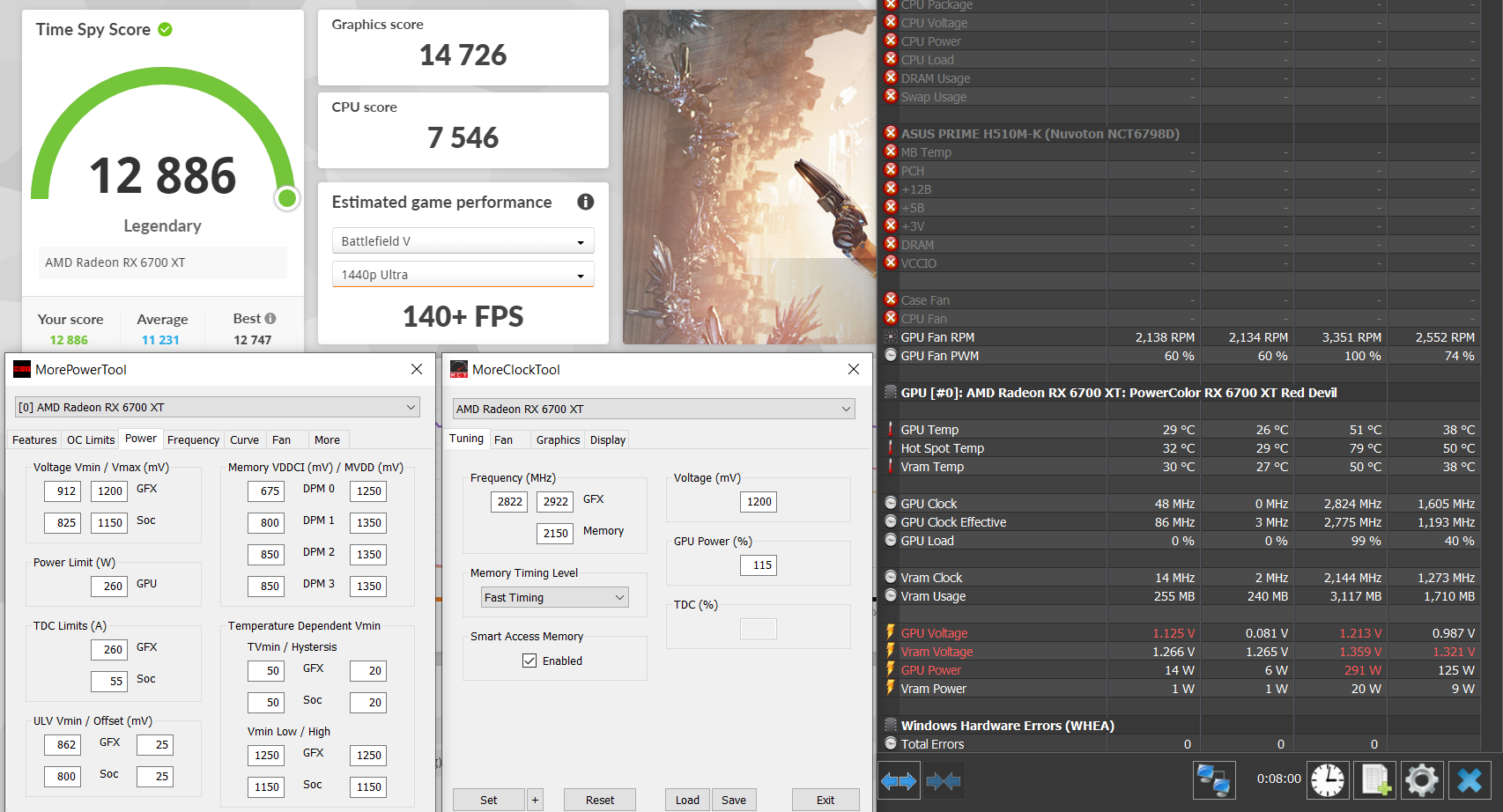Click the Windows Hardware Errors (WHEA) header

1007,725
